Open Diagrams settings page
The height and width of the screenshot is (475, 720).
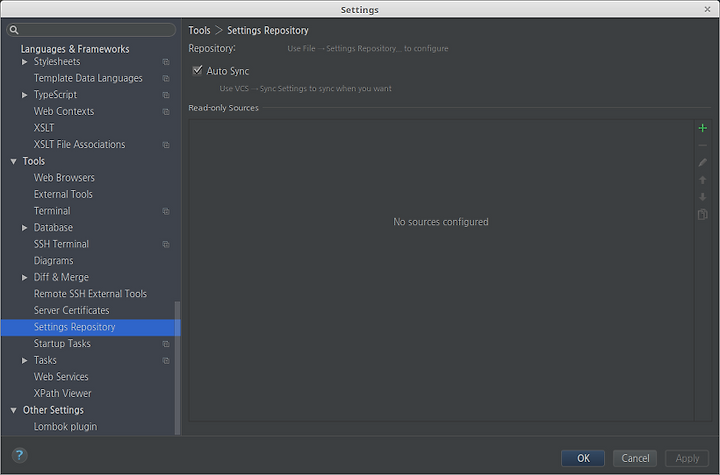click(53, 260)
